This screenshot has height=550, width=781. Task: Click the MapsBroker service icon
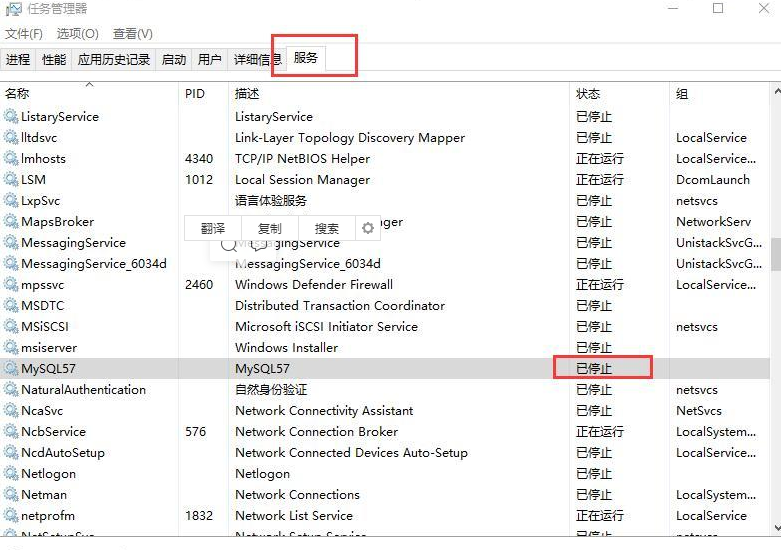[11, 222]
